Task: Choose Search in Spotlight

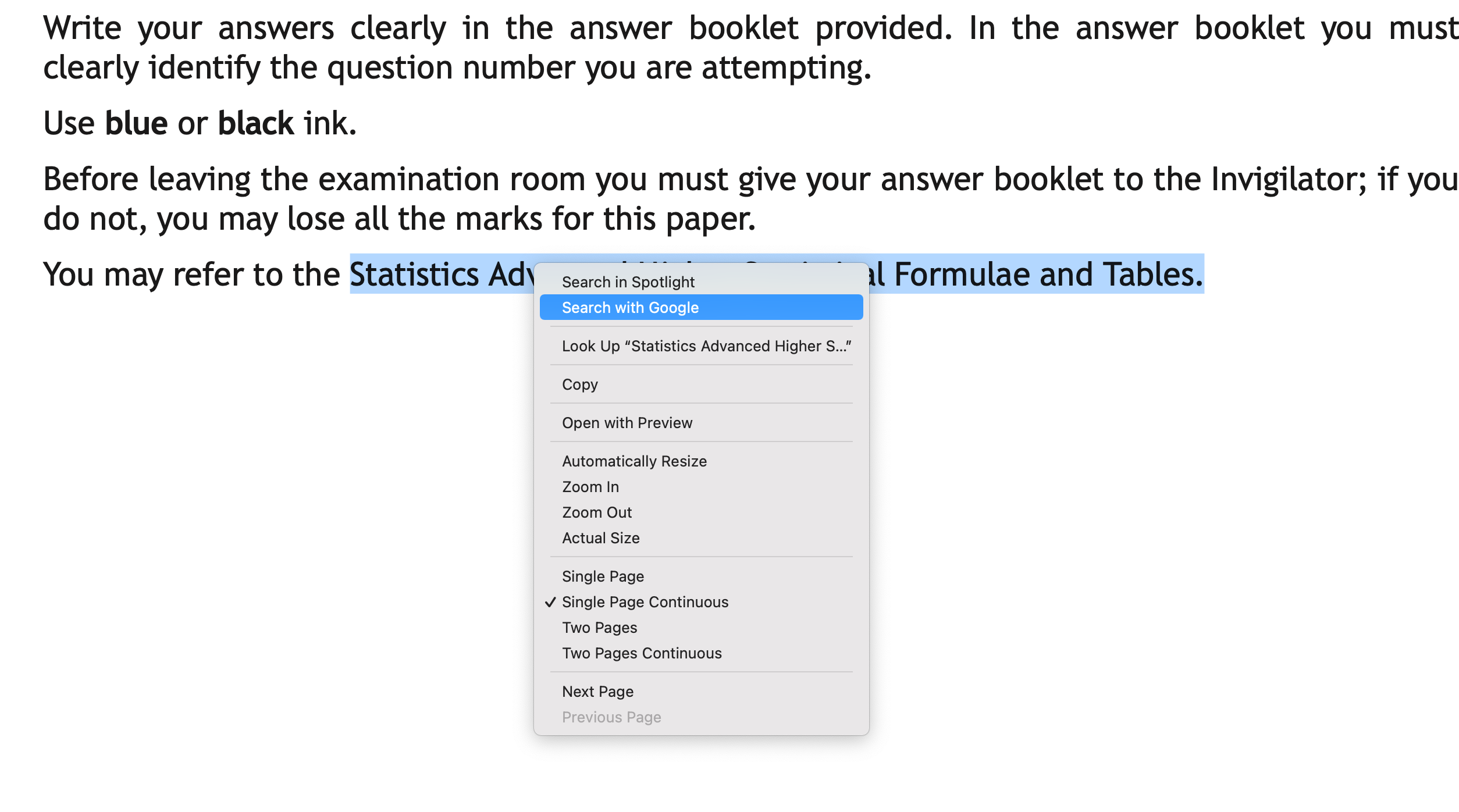Action: tap(628, 282)
